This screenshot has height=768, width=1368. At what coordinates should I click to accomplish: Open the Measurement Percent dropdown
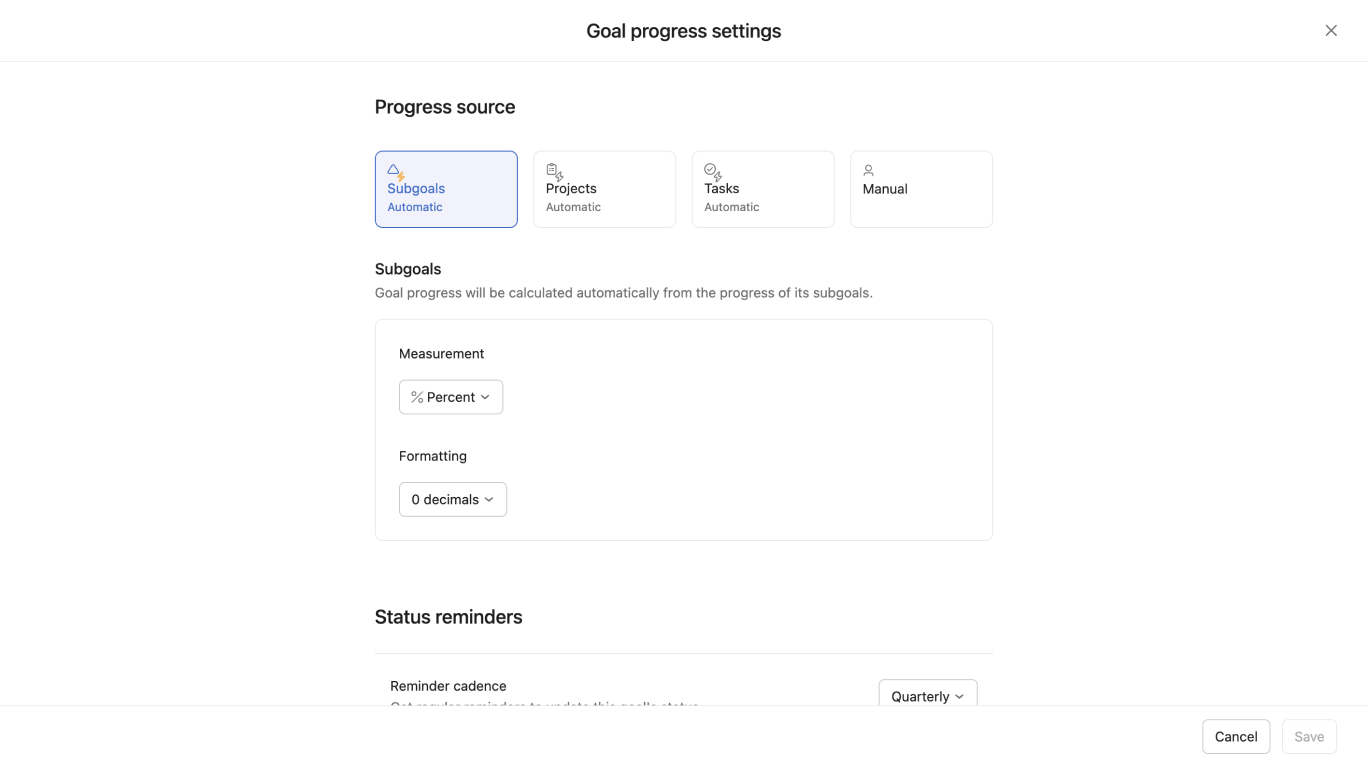(450, 397)
